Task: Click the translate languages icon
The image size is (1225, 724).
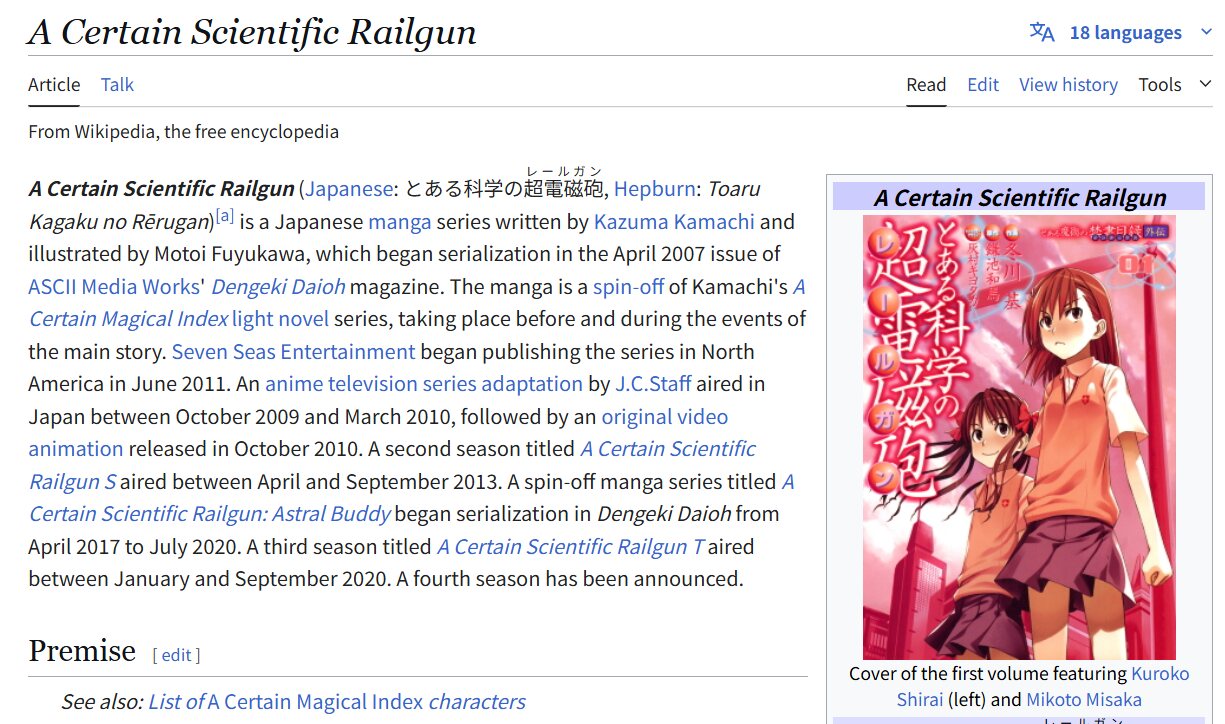Action: click(1042, 32)
